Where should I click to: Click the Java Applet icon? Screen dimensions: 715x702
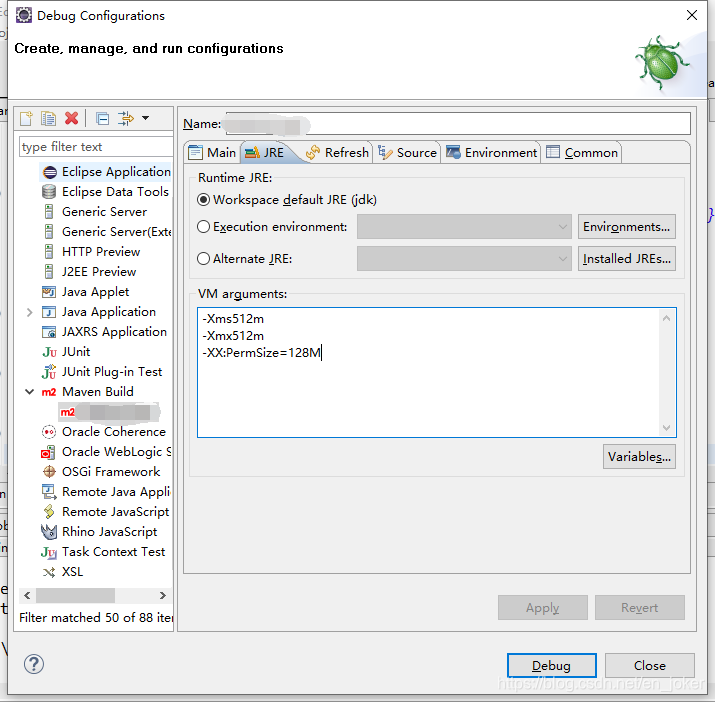[x=49, y=292]
